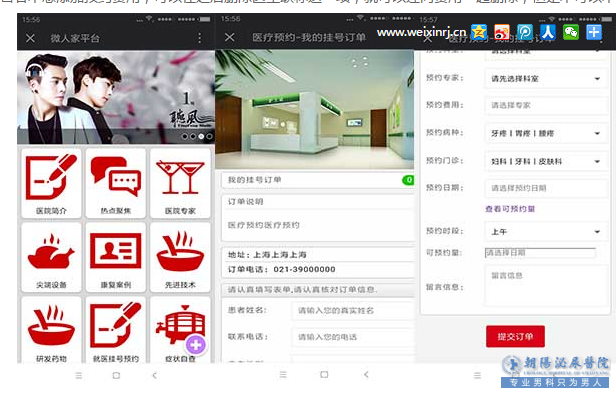
Task: Tap the singers banner image
Action: [x=116, y=97]
